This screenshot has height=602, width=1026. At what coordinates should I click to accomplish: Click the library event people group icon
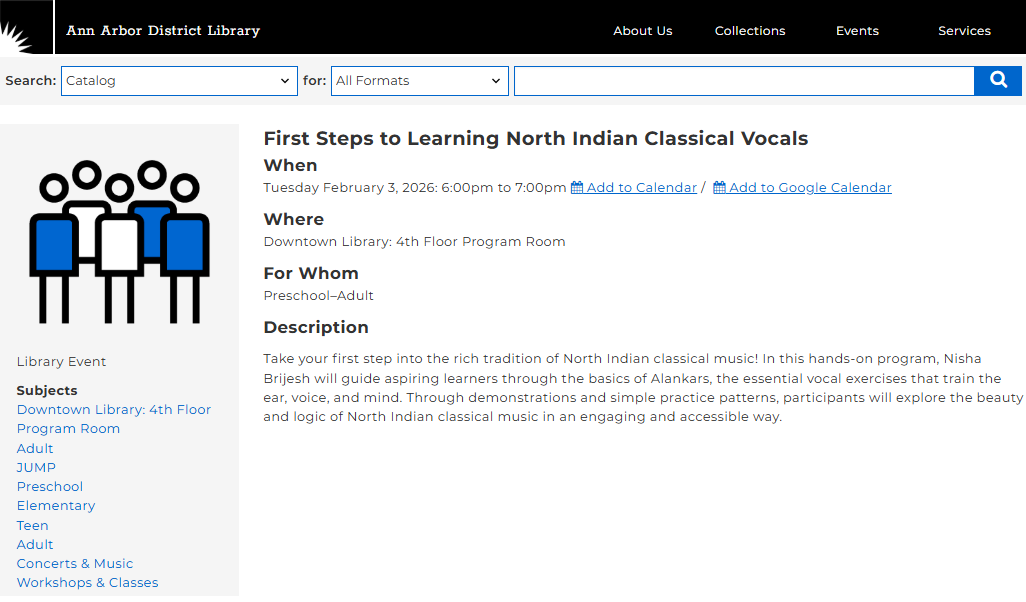[120, 241]
